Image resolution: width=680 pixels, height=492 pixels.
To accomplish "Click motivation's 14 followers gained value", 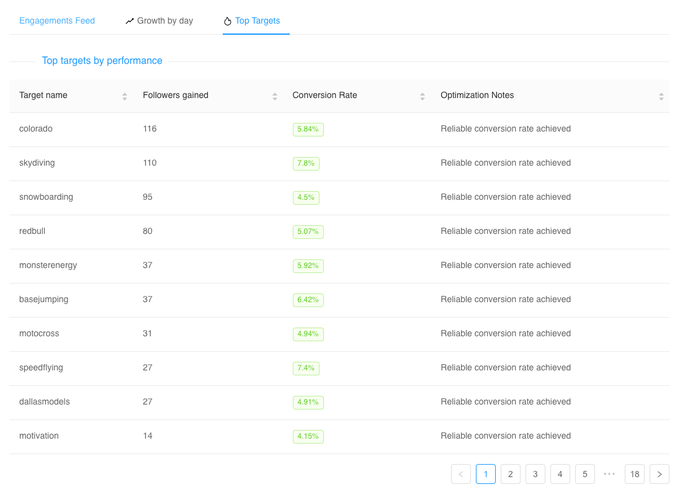I will coord(147,436).
